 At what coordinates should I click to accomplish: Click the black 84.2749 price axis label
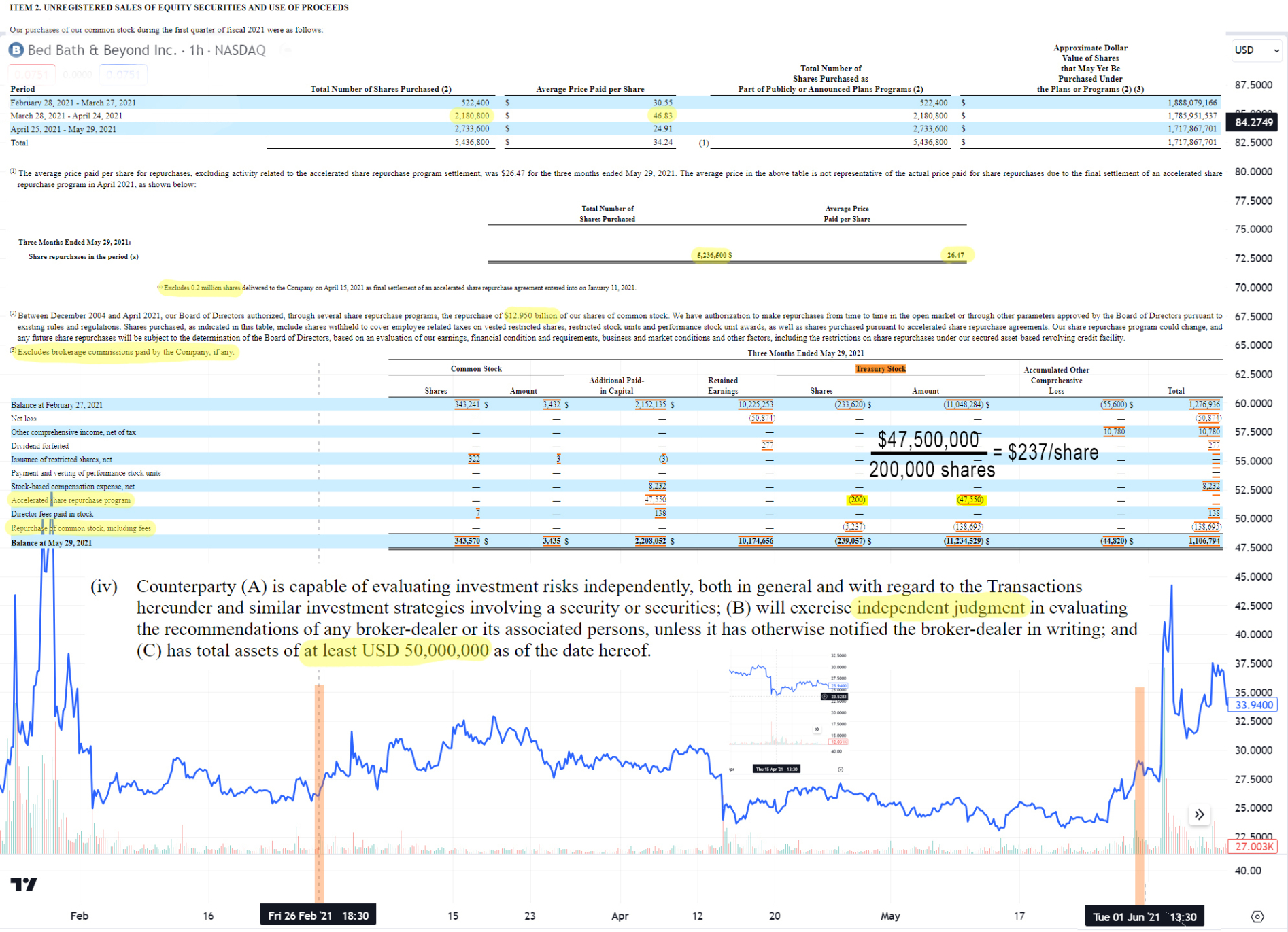(x=1253, y=122)
